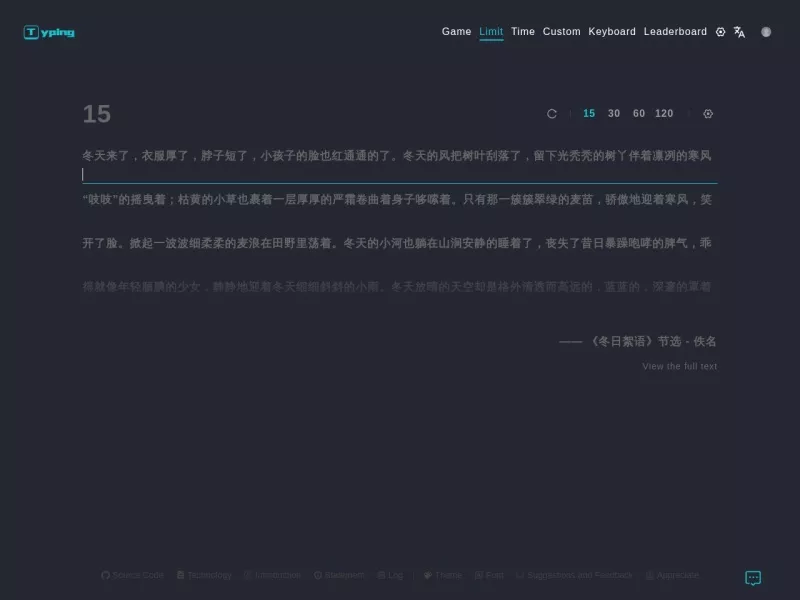Click the restart refresh icon
Screen dimensions: 800x600
click(x=552, y=114)
